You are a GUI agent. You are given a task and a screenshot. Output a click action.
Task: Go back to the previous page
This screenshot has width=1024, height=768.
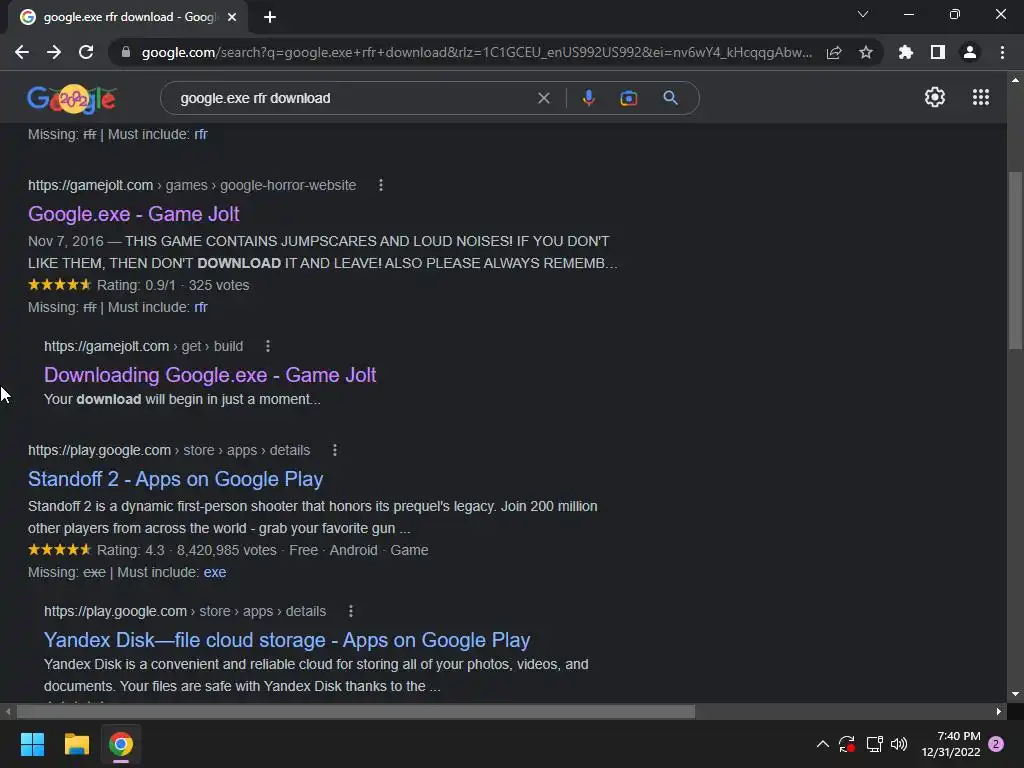[22, 52]
